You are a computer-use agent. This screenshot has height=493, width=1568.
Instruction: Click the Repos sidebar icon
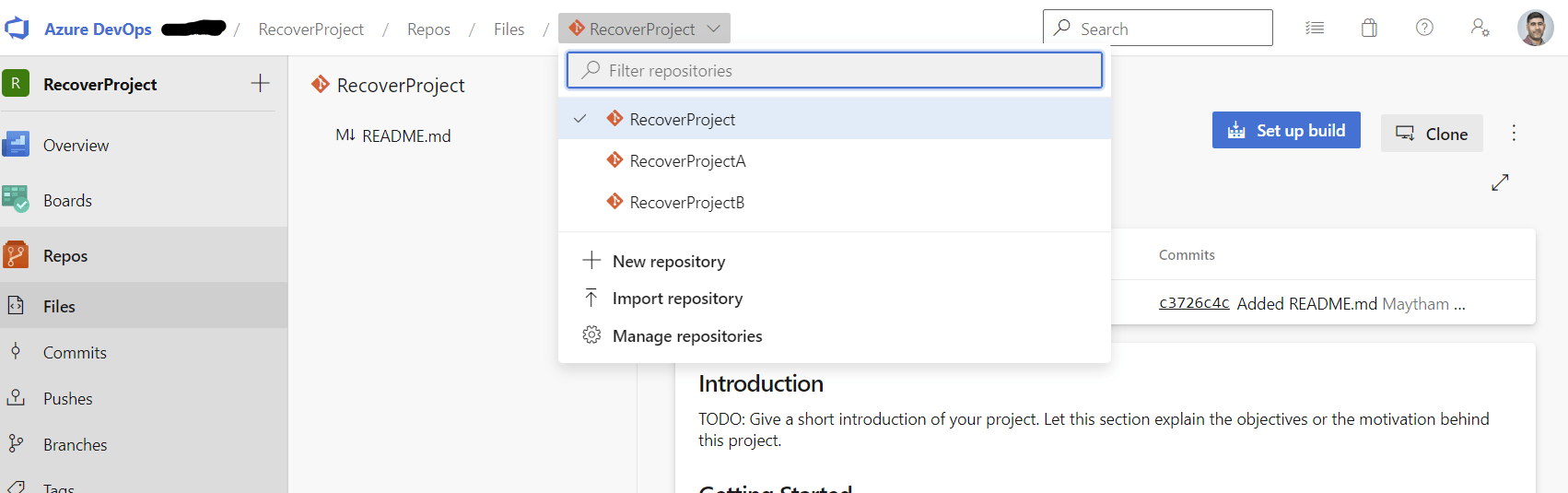[x=16, y=254]
